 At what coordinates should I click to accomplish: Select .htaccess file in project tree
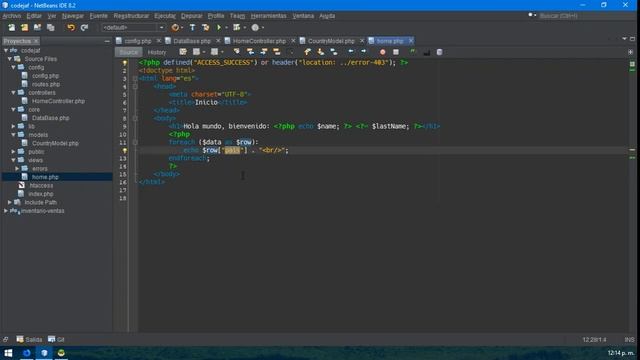pos(41,185)
